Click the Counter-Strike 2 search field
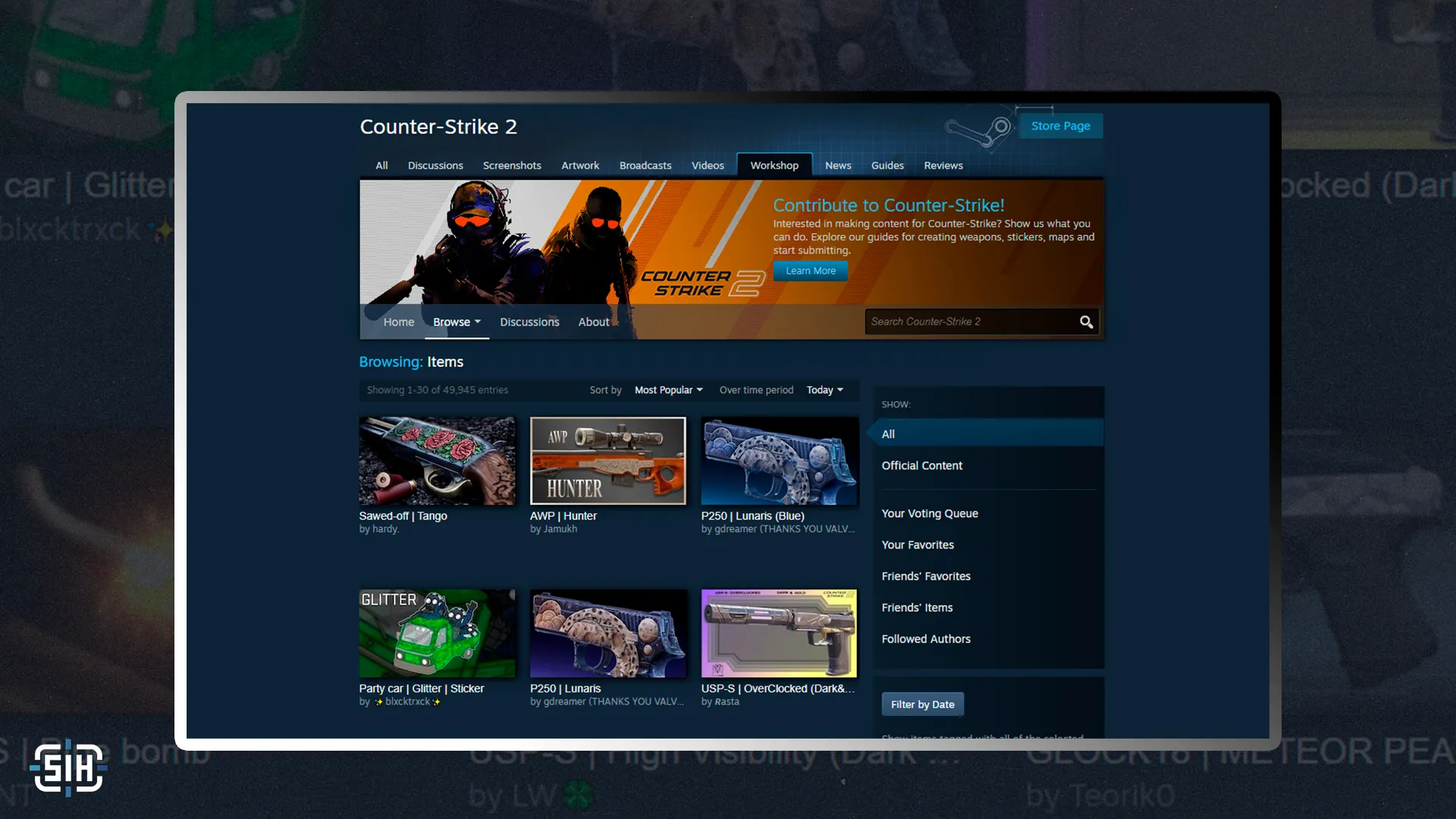Image resolution: width=1456 pixels, height=819 pixels. pyautogui.click(x=971, y=322)
